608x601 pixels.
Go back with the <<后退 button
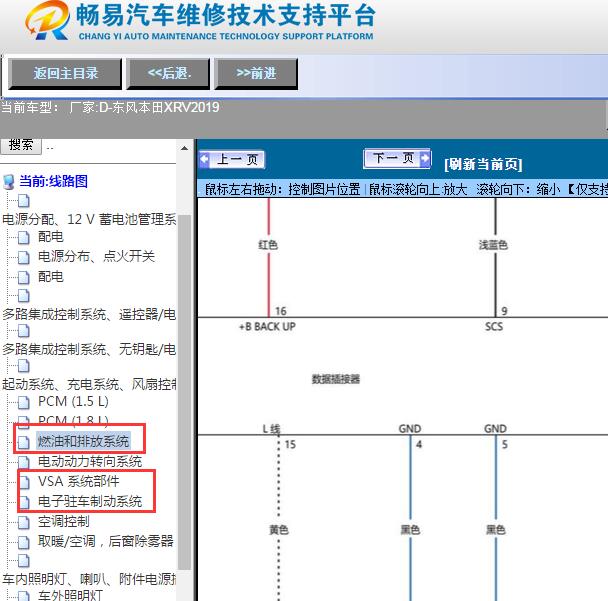(x=168, y=74)
